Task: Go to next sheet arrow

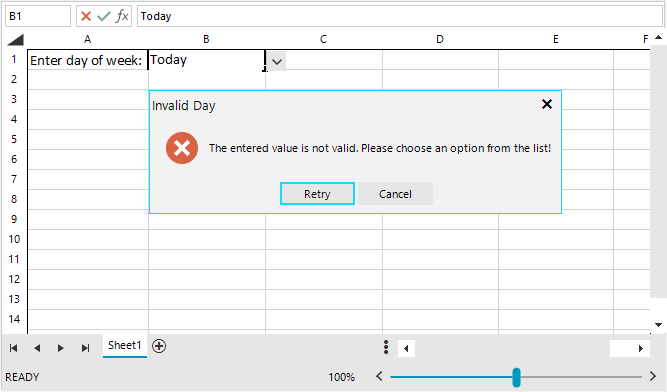Action: [61, 348]
